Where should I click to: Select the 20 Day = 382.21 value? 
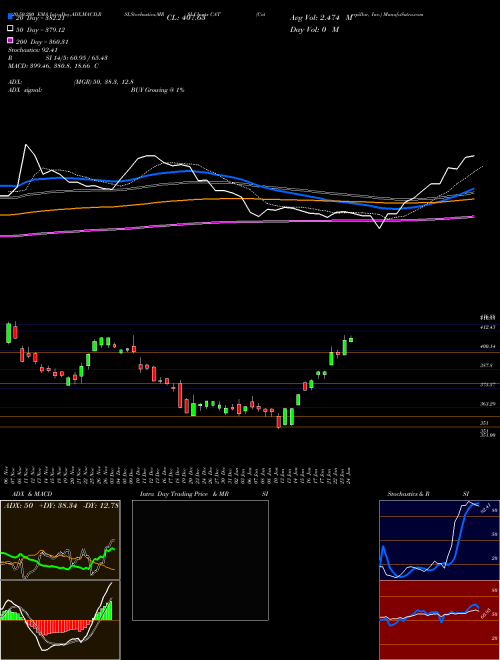(40, 18)
